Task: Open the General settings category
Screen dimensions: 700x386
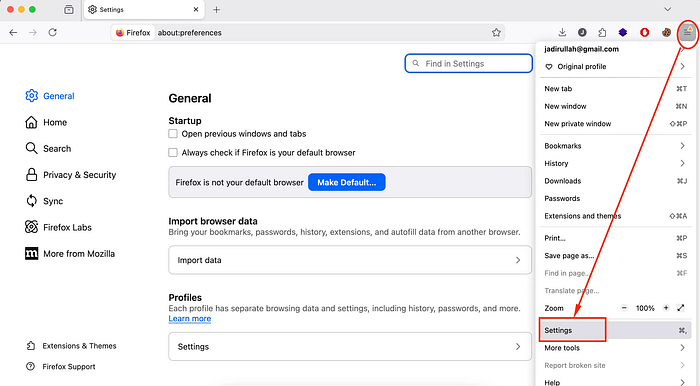Action: pyautogui.click(x=50, y=96)
